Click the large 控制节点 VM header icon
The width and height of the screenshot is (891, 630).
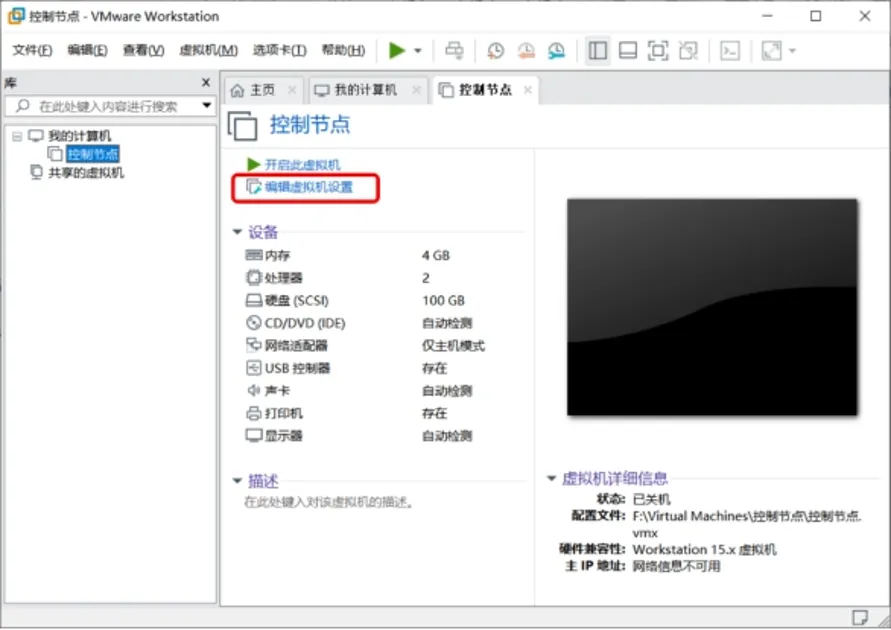tap(243, 126)
